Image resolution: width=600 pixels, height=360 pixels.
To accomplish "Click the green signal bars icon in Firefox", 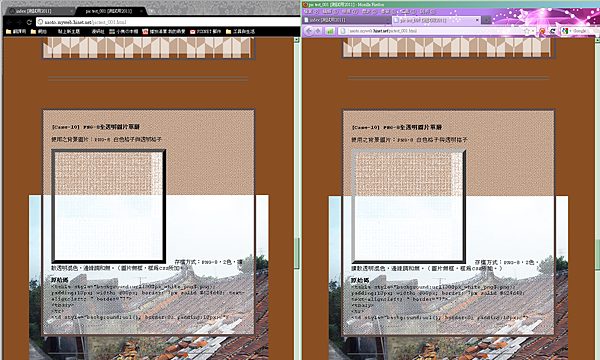I will point(330,31).
